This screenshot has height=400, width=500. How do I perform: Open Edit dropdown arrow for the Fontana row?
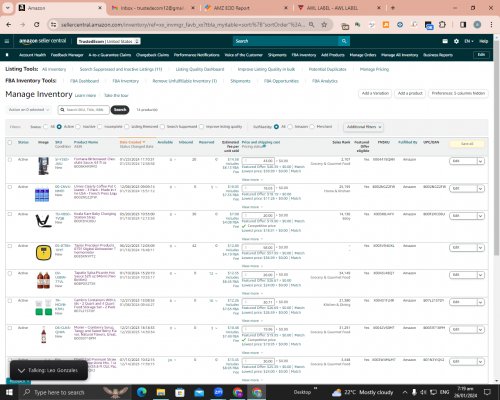[480, 161]
